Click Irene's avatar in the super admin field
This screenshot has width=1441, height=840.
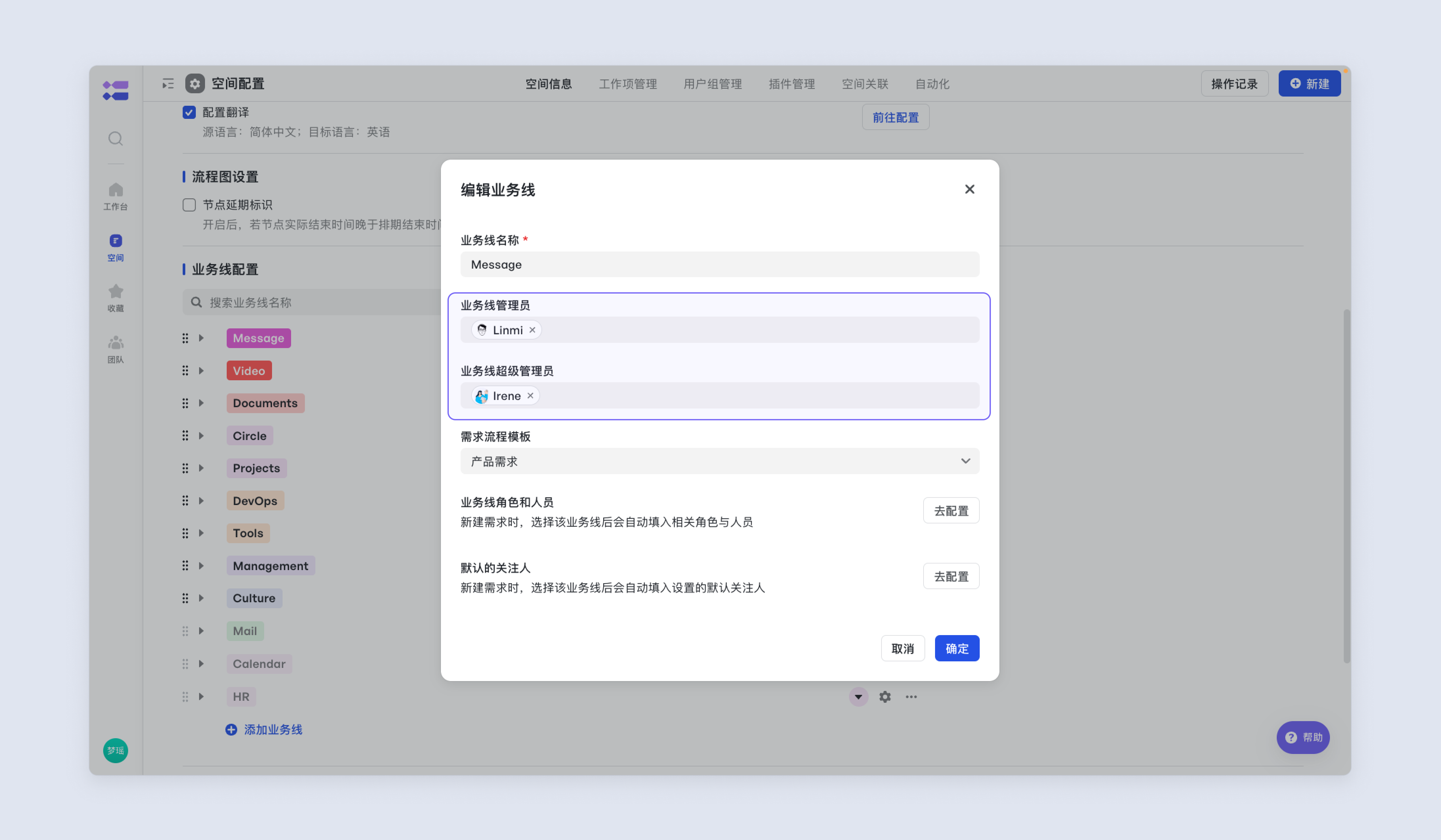pyautogui.click(x=482, y=395)
